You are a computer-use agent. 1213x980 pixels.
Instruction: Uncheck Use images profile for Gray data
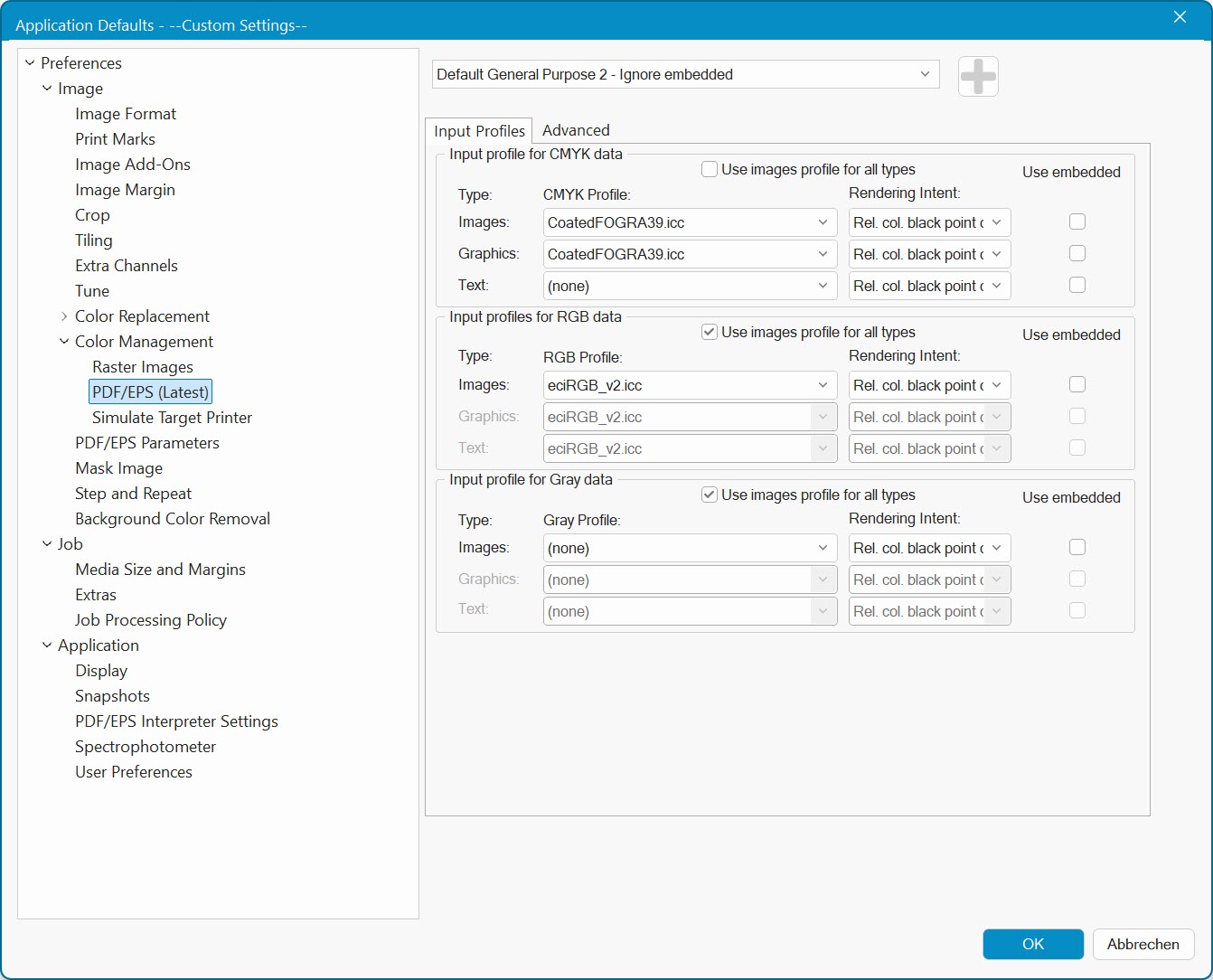point(710,495)
